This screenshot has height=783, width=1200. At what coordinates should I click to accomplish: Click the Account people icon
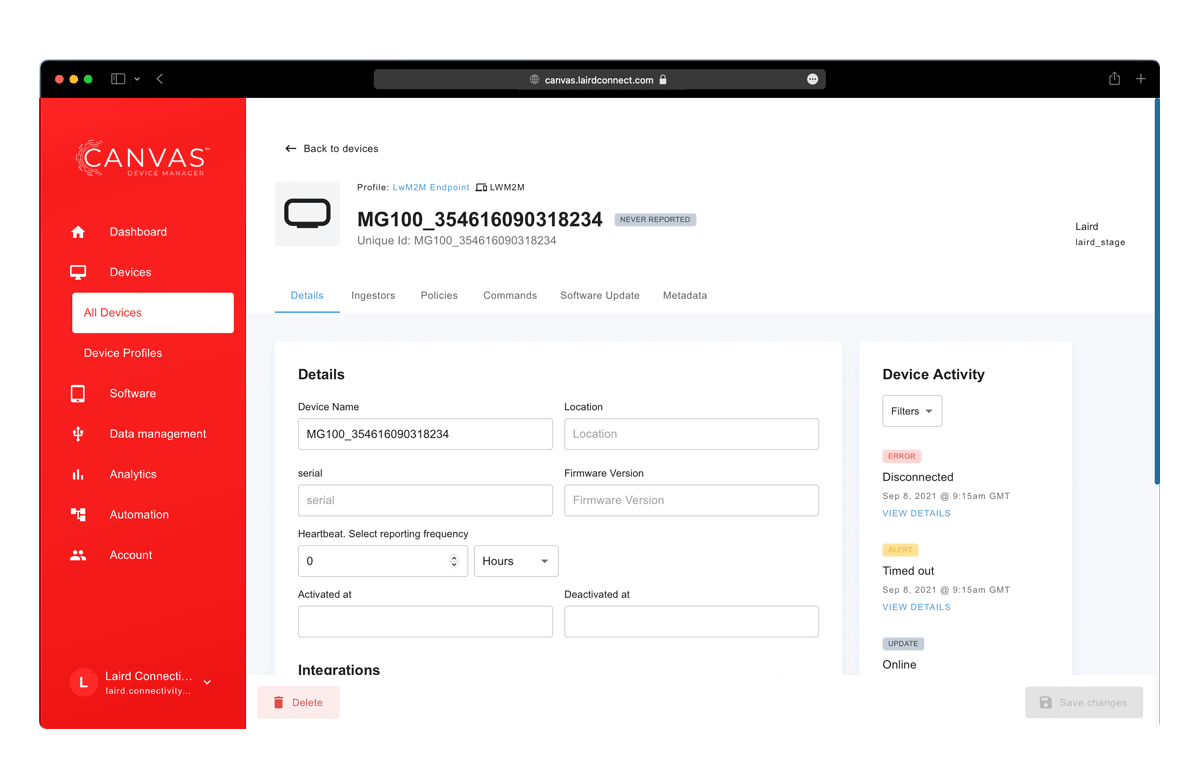point(78,555)
